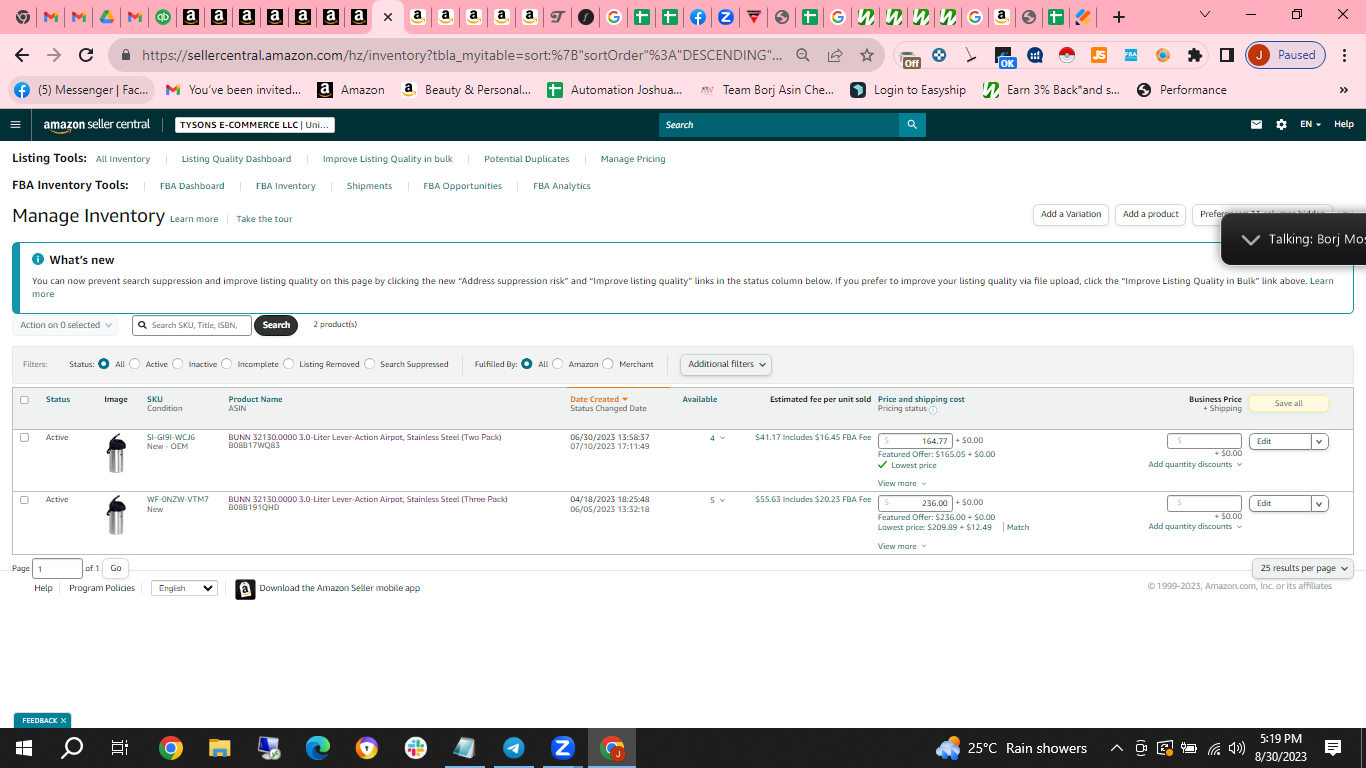
Task: Open the Listing Quality Dashboard
Action: click(x=236, y=159)
